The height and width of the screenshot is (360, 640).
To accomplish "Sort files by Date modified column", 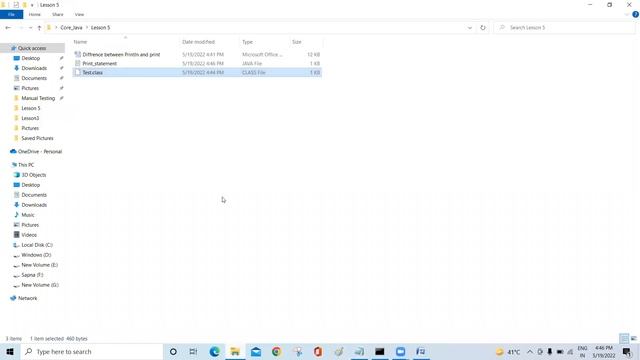I will click(198, 42).
